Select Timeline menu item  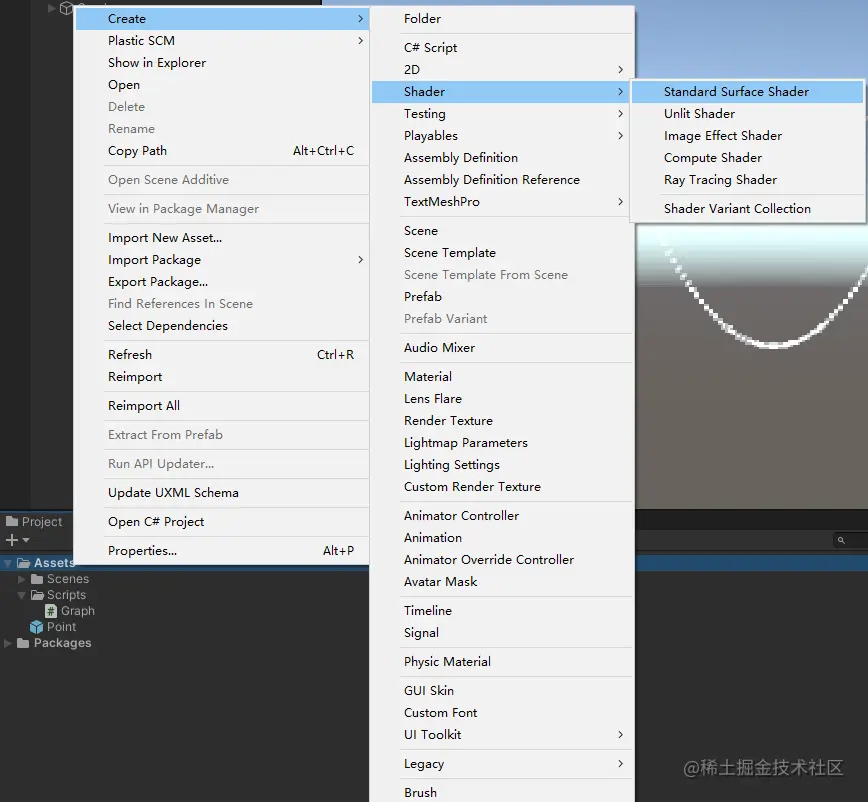pyautogui.click(x=503, y=611)
